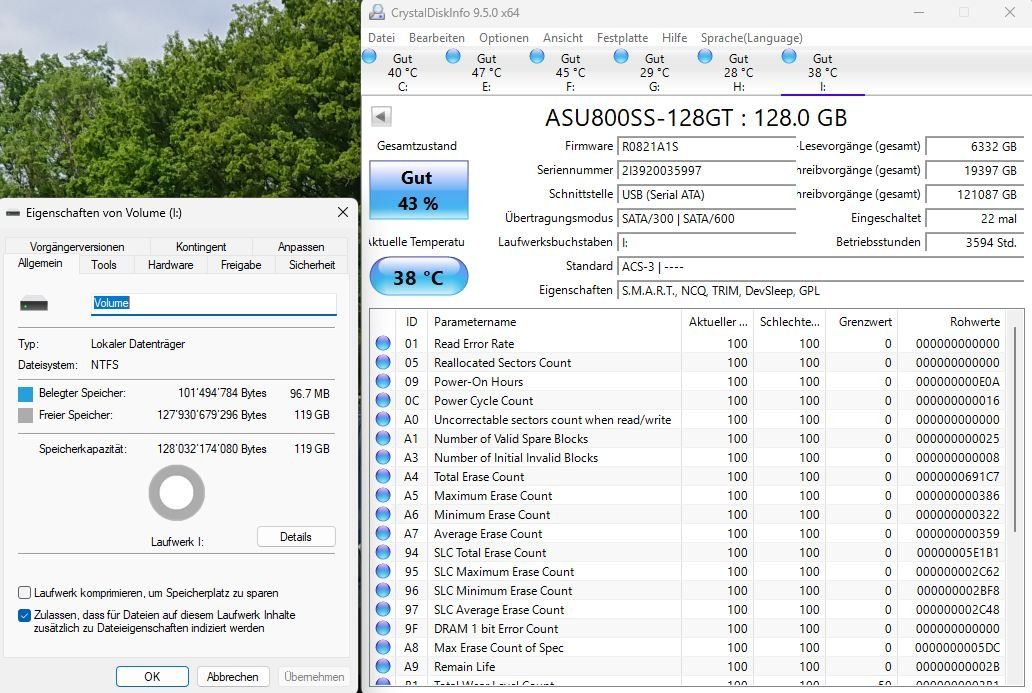Select drive E: status orb at 47 °C
This screenshot has height=693, width=1032.
point(453,57)
